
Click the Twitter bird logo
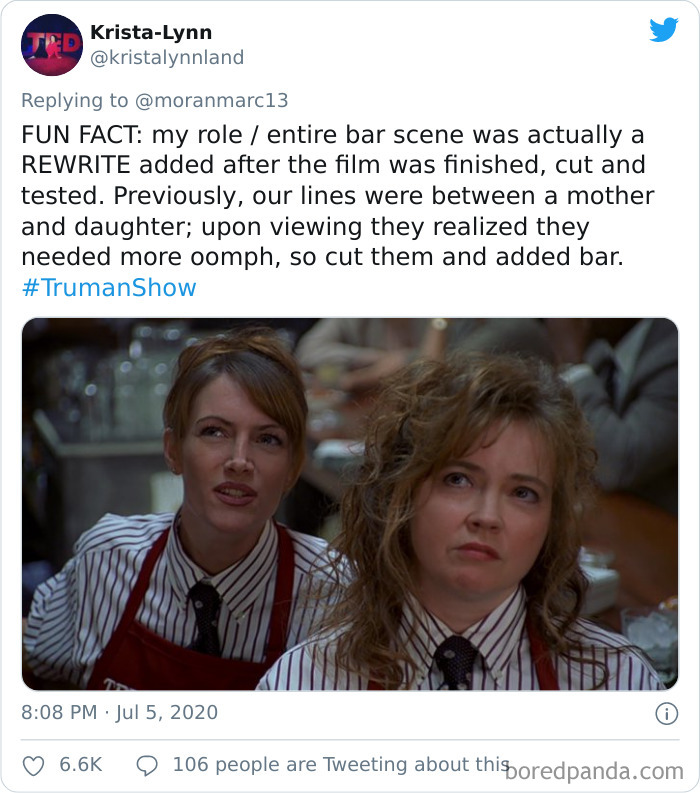point(664,30)
